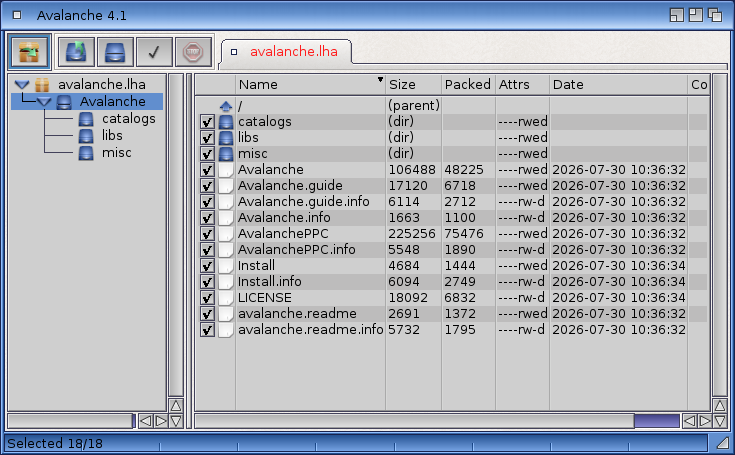Select catalogs in the tree
The image size is (735, 455).
(x=128, y=119)
